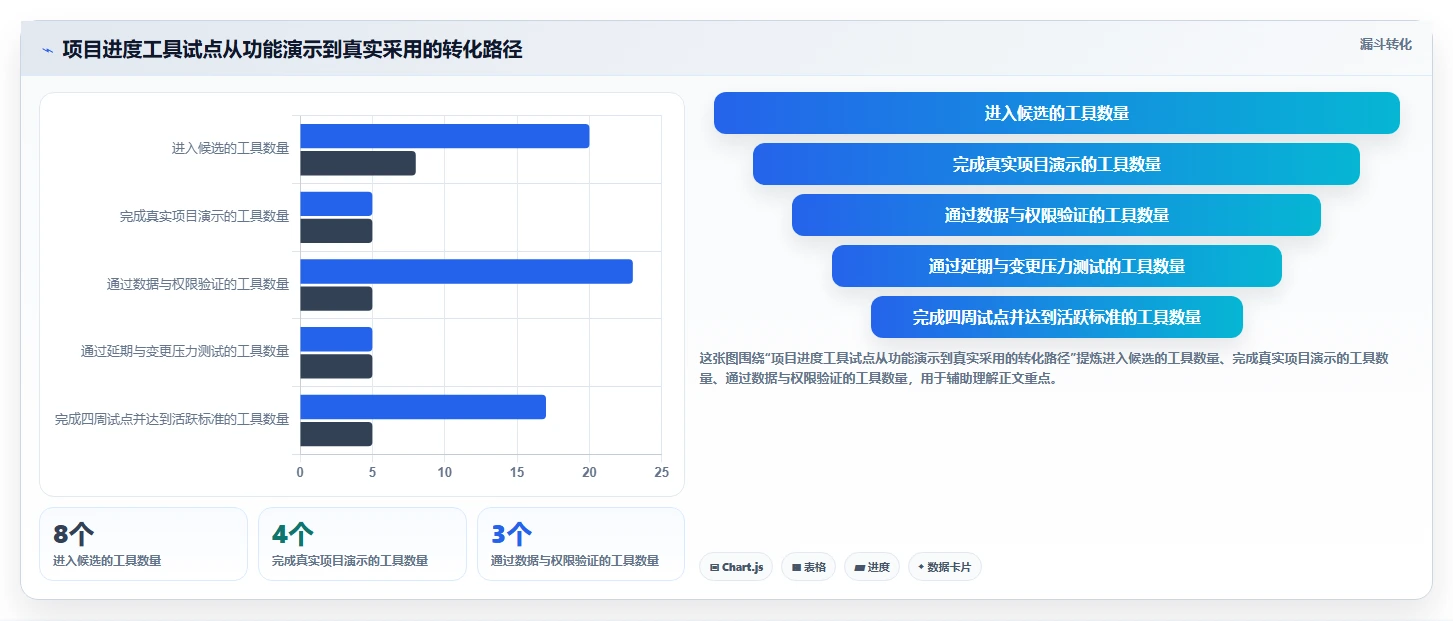Open the 4个 完成真实项目演示 stat card
The image size is (1453, 621).
click(362, 544)
